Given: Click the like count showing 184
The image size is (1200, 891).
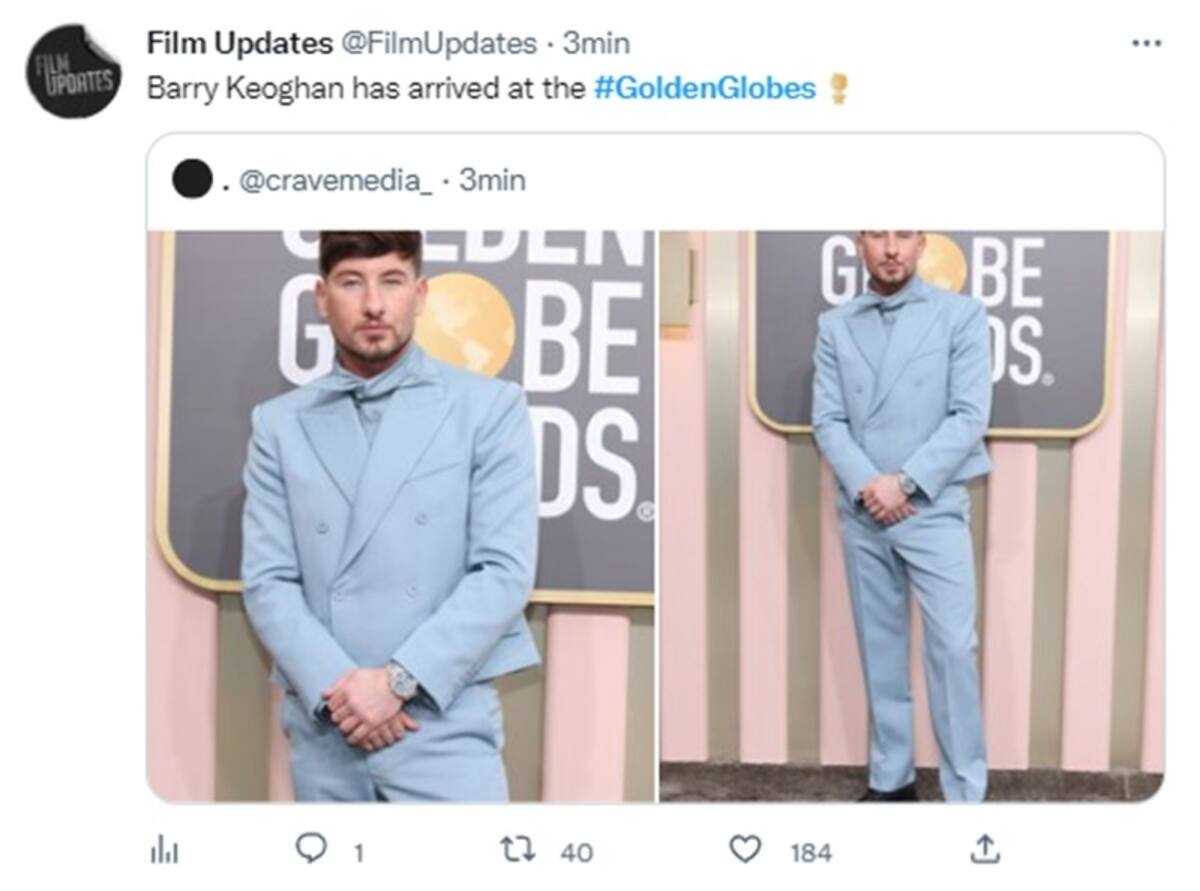Looking at the screenshot, I should (810, 852).
